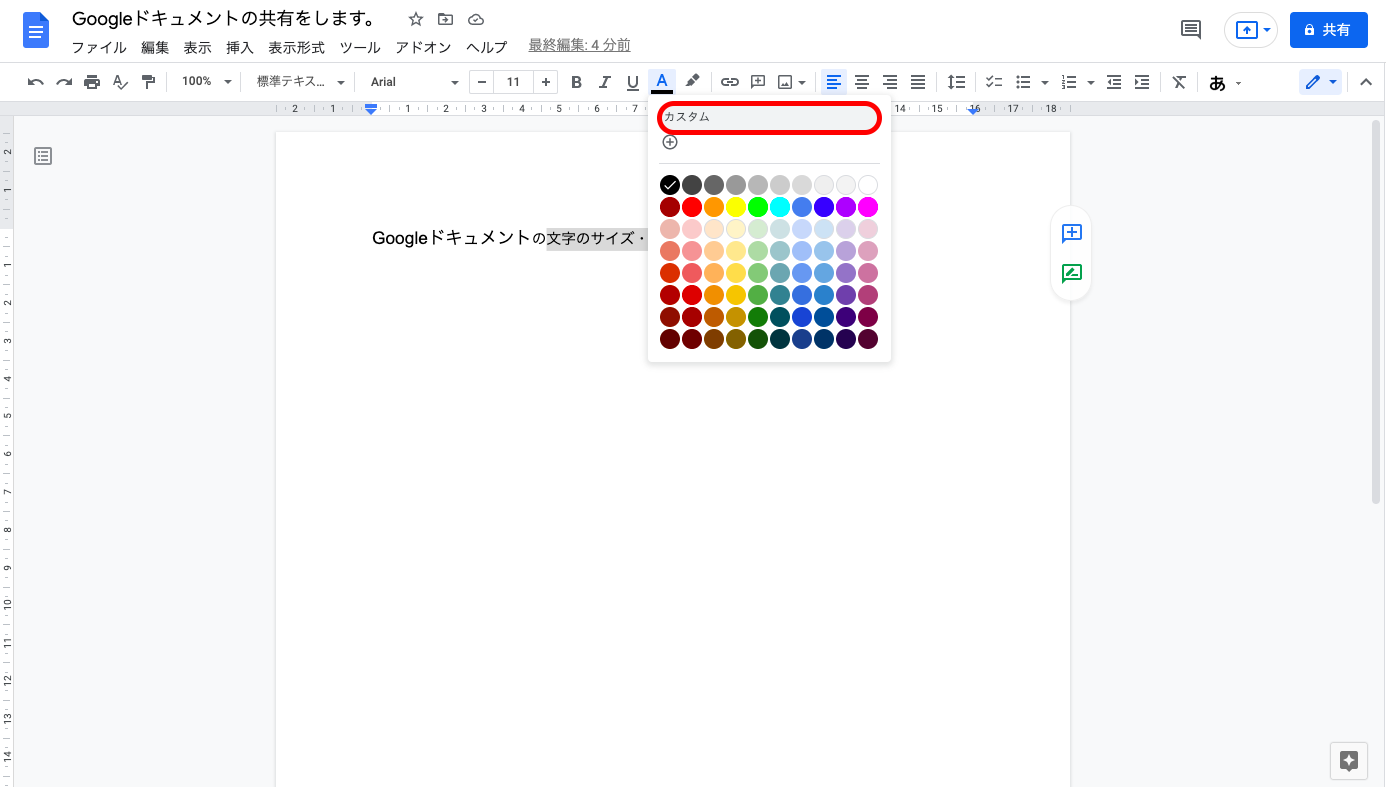
Task: Select the pure red color swatch
Action: click(692, 207)
